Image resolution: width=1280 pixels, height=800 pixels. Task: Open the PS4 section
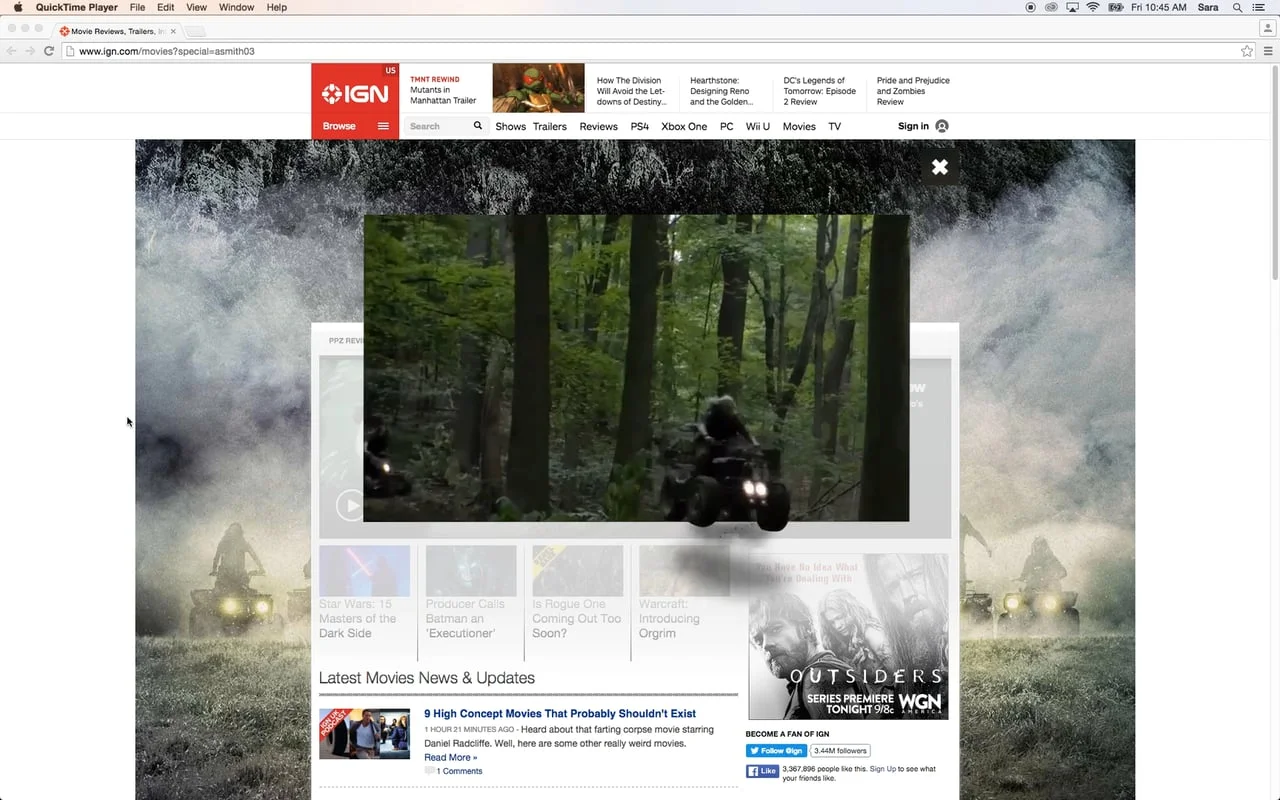pyautogui.click(x=640, y=127)
